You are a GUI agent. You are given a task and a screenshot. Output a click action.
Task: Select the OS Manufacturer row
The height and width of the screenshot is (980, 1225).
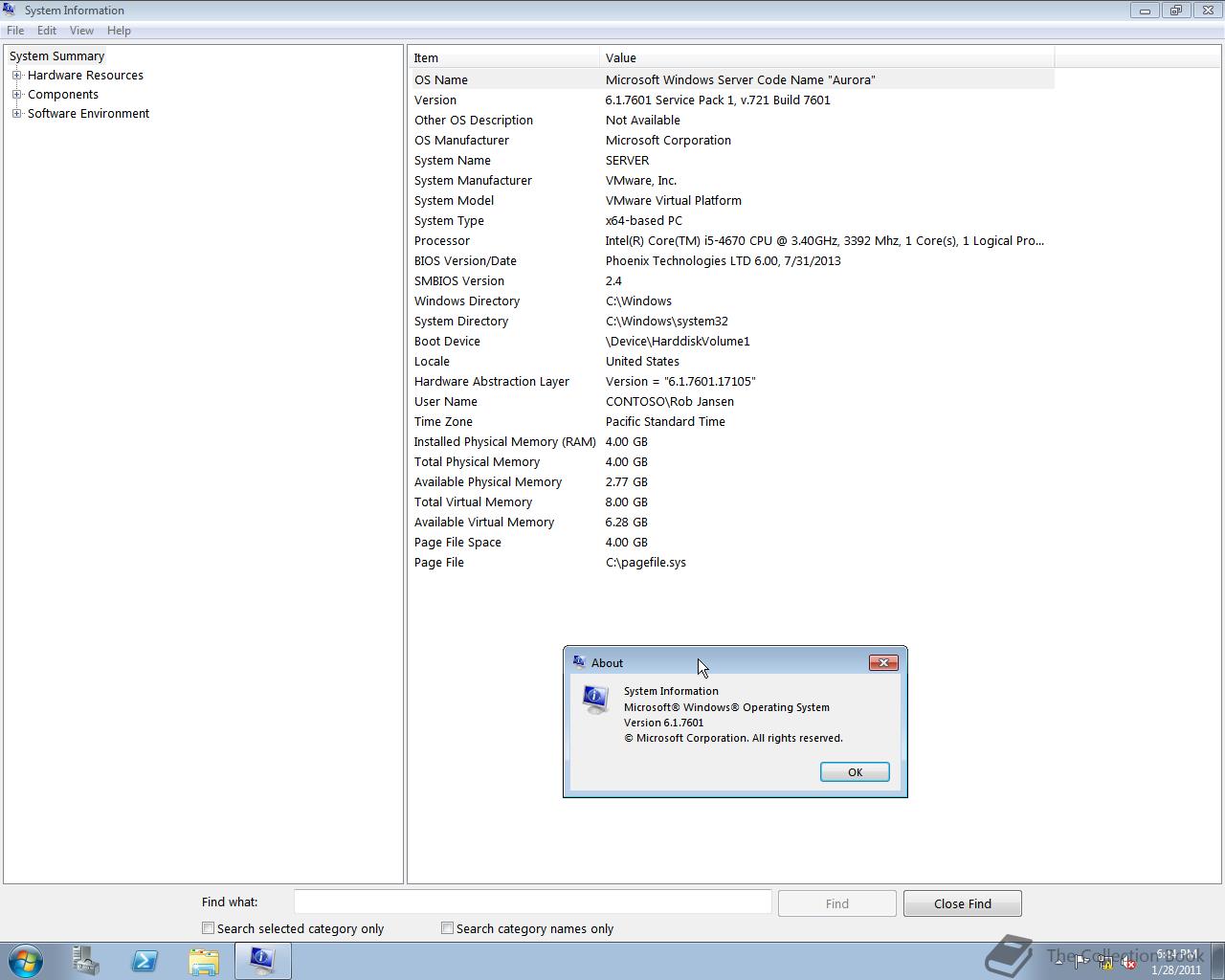[x=732, y=140]
